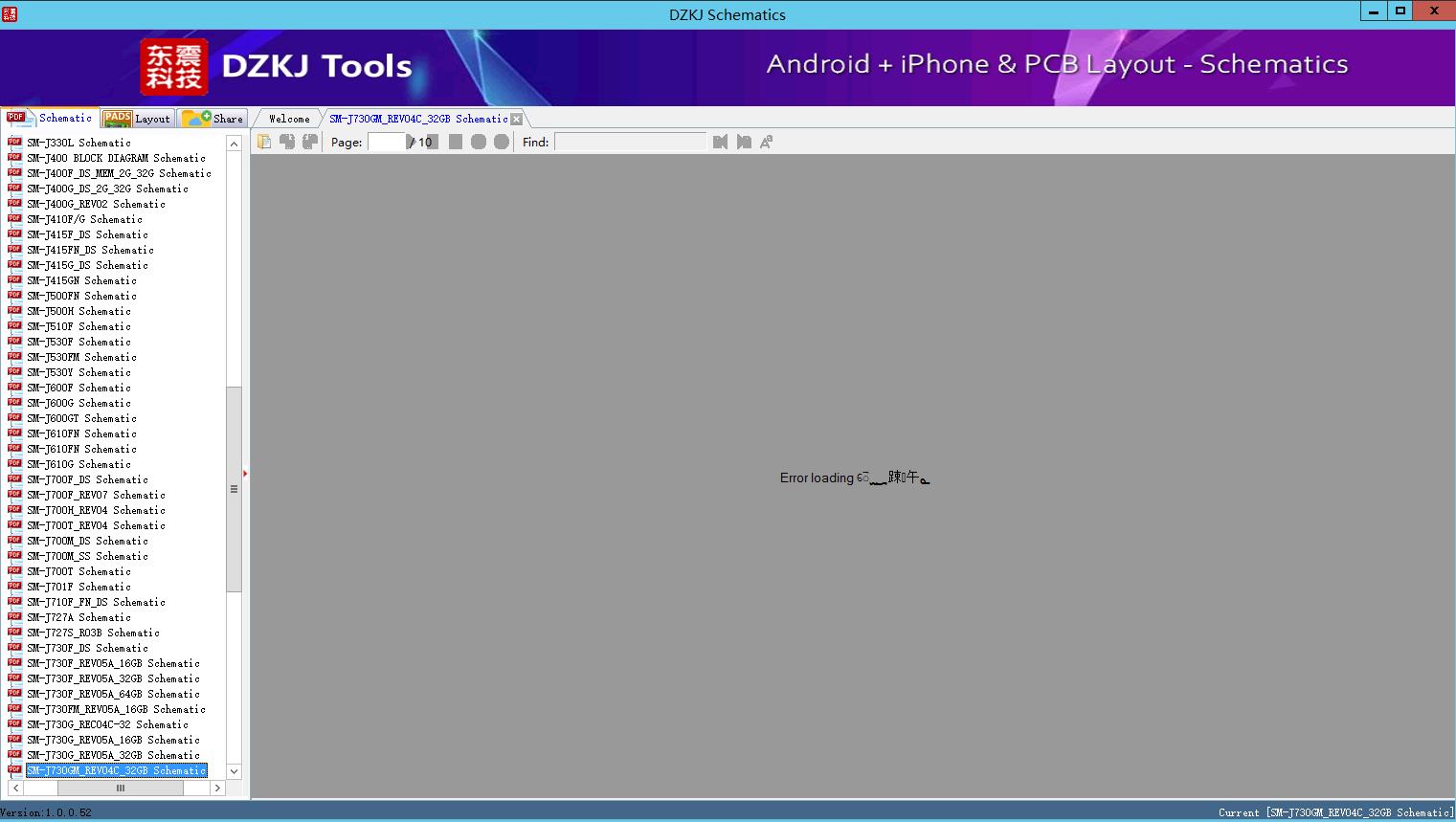Switch to the Welcome tab
This screenshot has width=1456, height=822.
(x=289, y=119)
